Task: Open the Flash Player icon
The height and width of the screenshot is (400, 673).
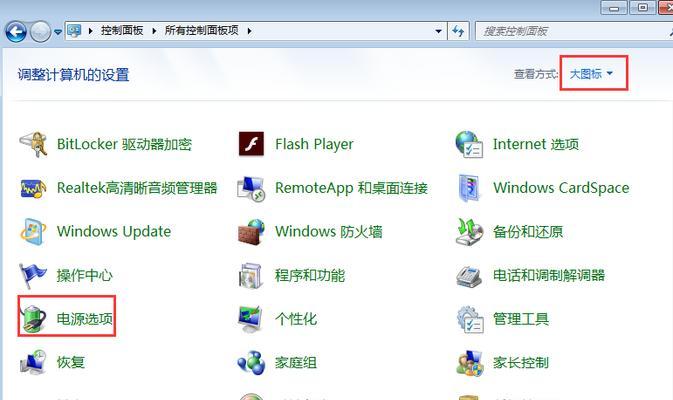Action: coord(251,144)
